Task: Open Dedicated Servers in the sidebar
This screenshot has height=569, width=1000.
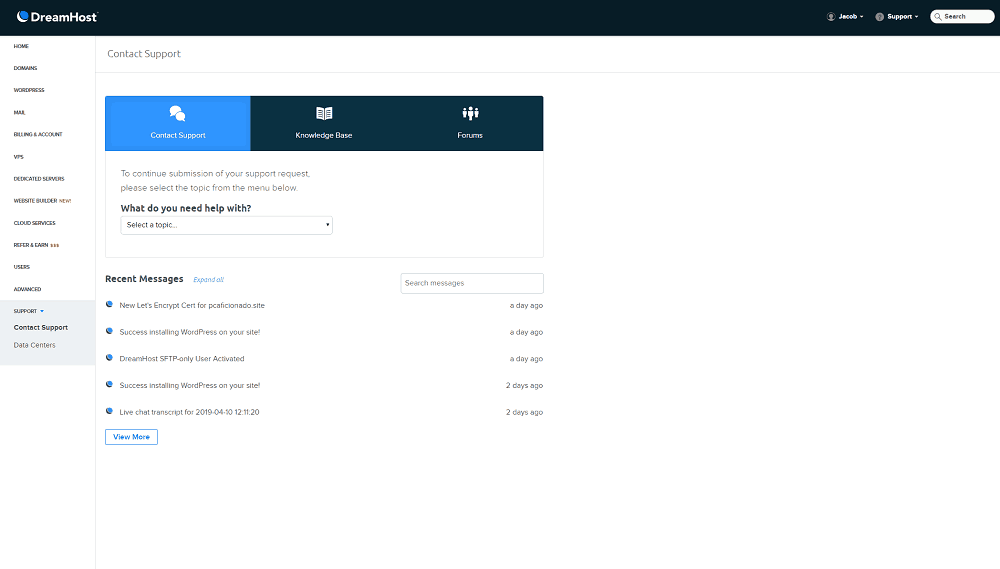Action: pos(39,179)
